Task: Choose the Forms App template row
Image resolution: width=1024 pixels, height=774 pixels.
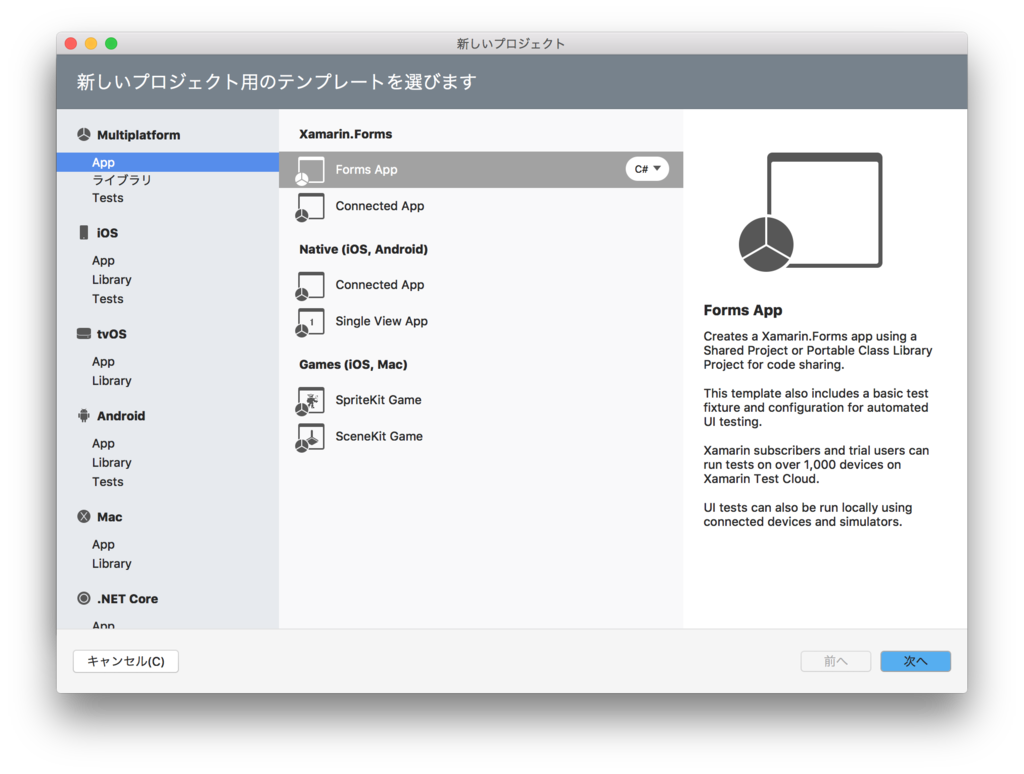Action: (481, 170)
